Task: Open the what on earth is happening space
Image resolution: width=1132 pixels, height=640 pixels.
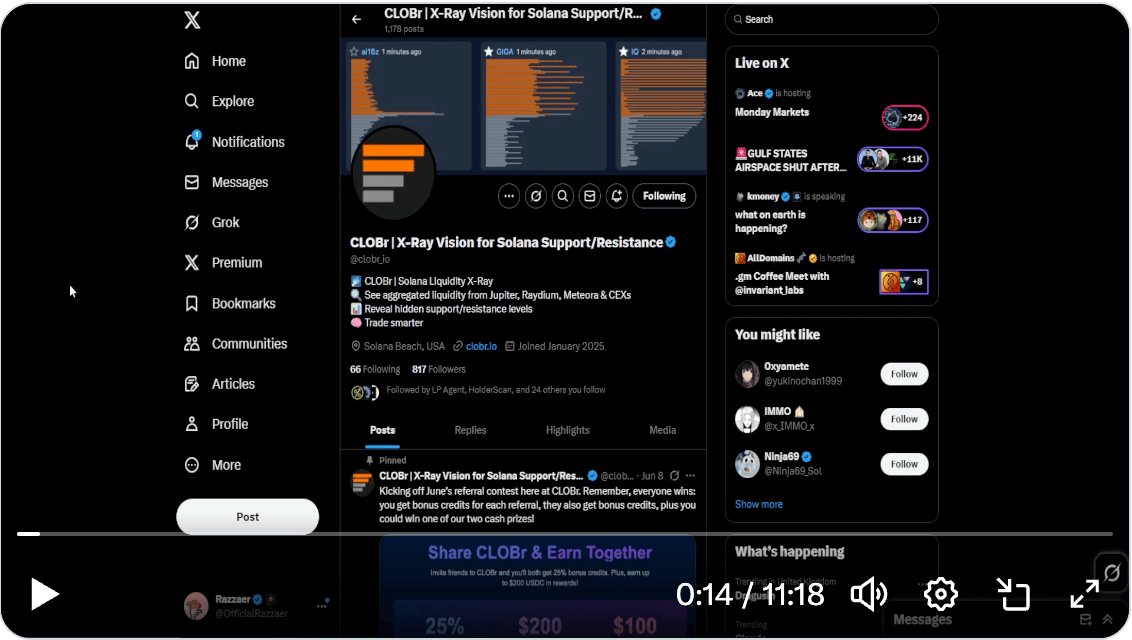Action: click(x=892, y=220)
